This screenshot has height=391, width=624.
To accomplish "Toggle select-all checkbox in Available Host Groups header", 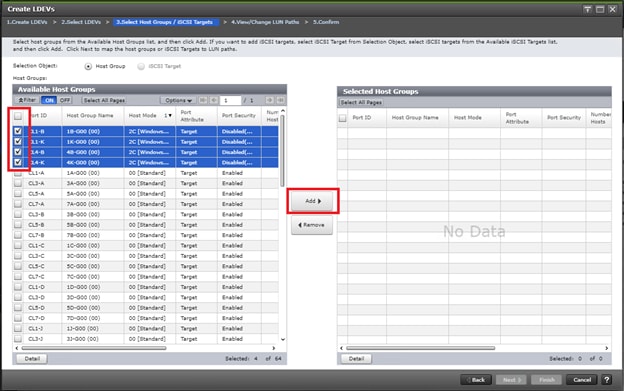I will [x=18, y=116].
